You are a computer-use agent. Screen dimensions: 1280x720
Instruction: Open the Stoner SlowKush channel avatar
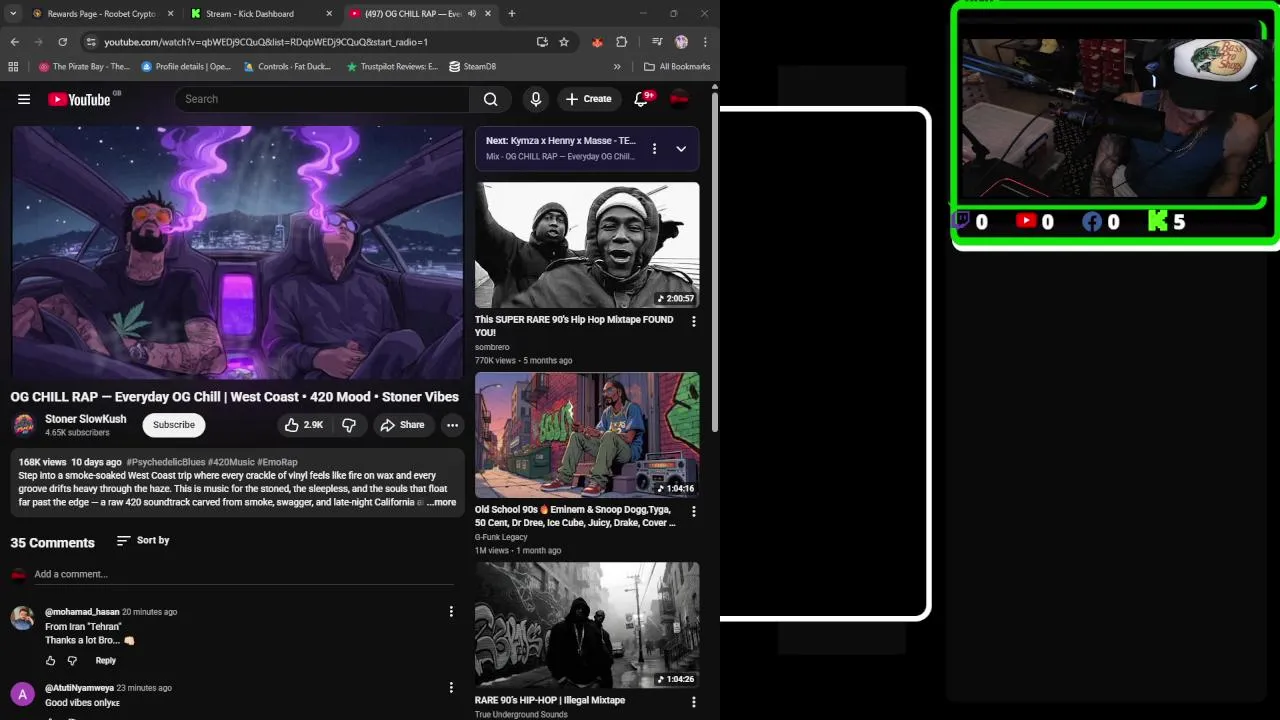click(x=24, y=425)
